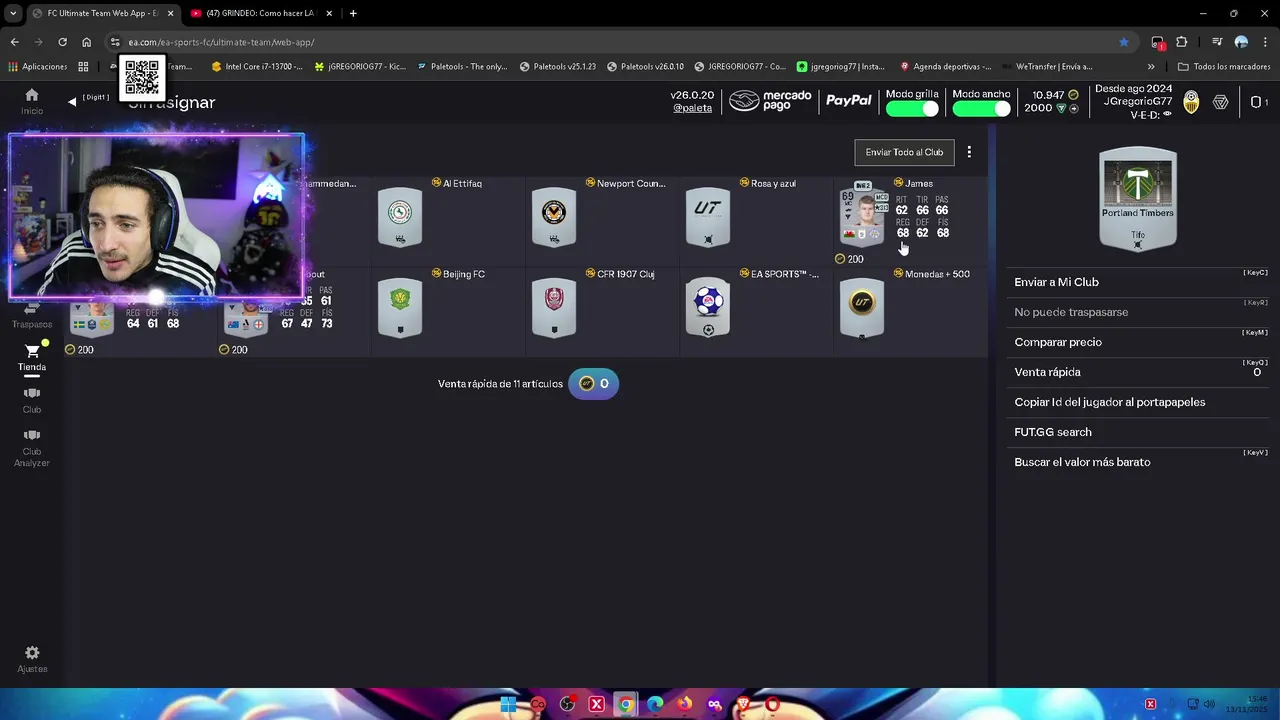Toggle the V-E-D eye visibility icon

click(1167, 115)
